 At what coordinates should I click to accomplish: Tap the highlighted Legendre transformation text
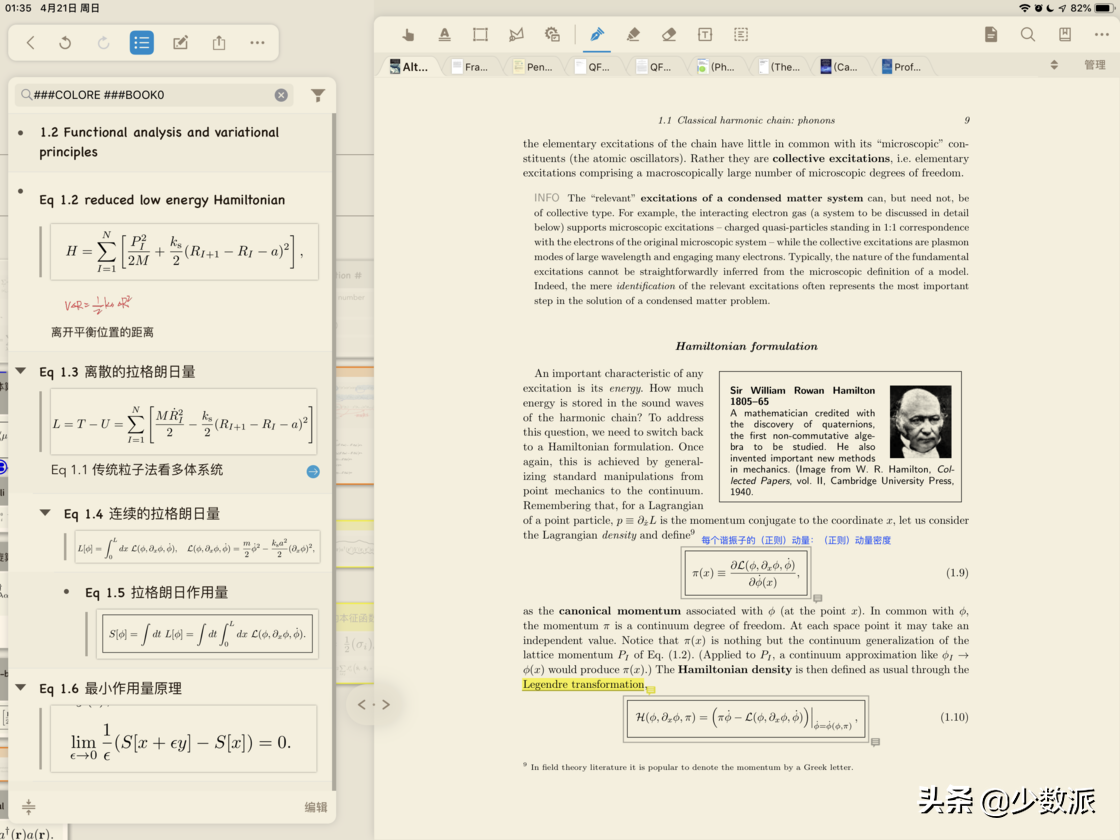click(584, 684)
